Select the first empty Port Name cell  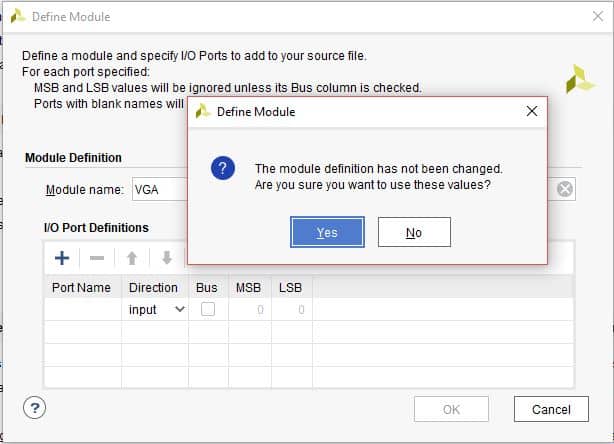83,310
